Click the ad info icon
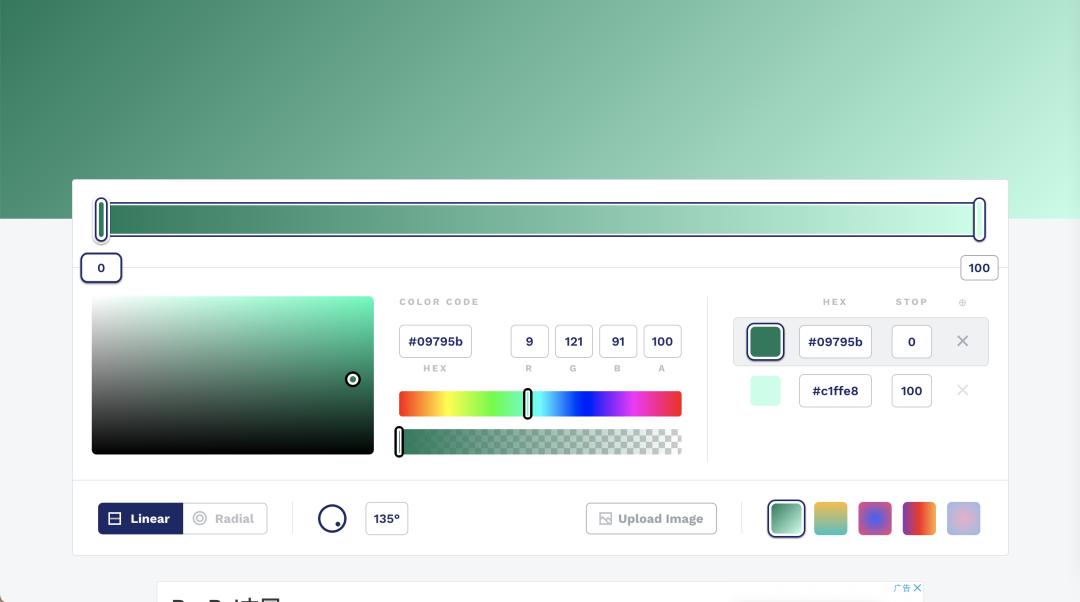Image resolution: width=1080 pixels, height=602 pixels. tap(902, 588)
